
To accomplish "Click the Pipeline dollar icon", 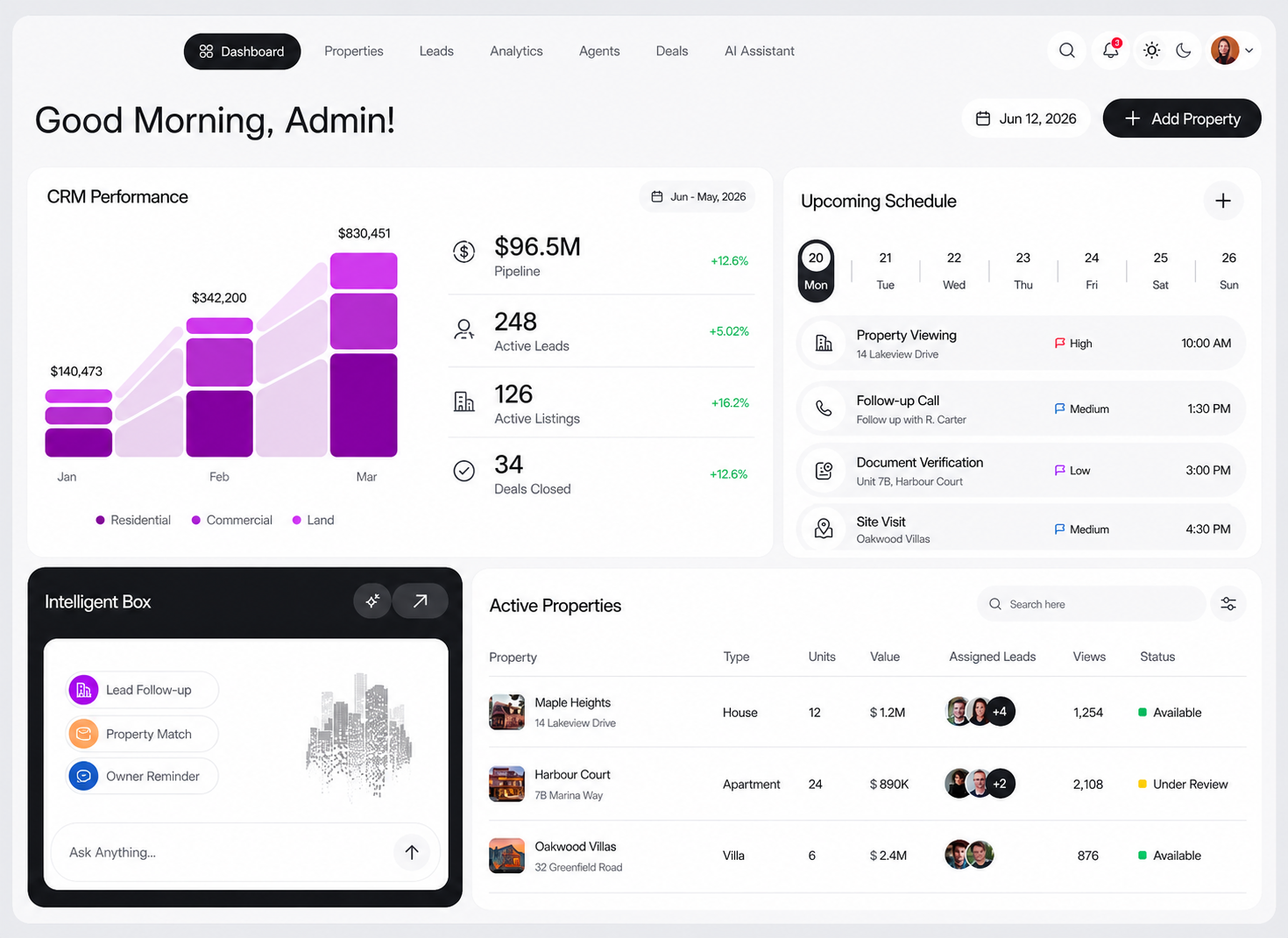I will (x=464, y=252).
